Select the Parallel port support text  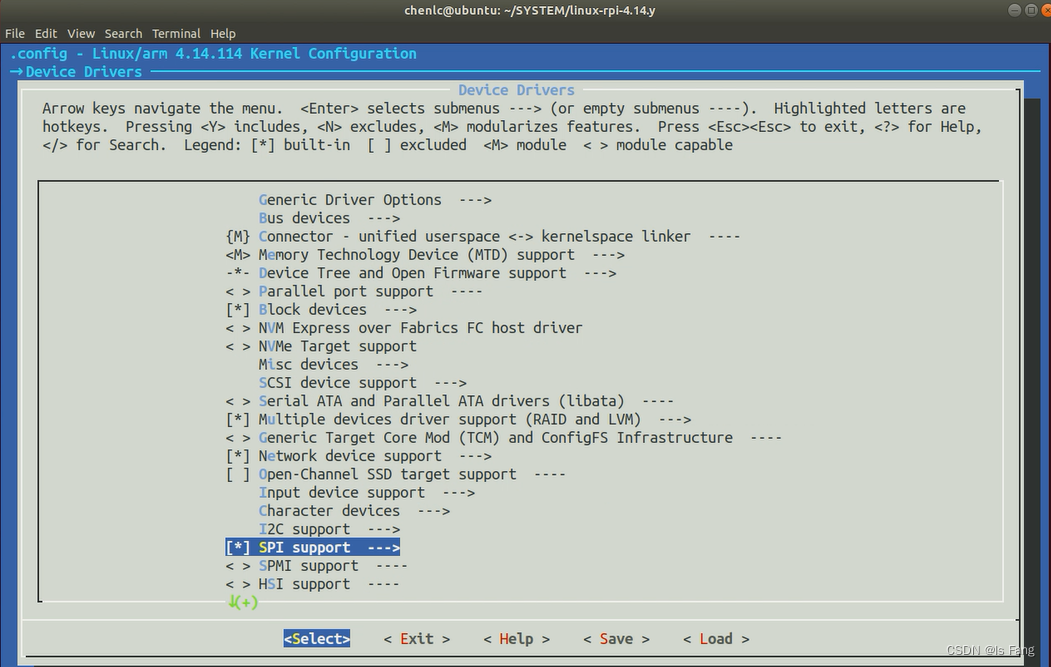(x=346, y=292)
